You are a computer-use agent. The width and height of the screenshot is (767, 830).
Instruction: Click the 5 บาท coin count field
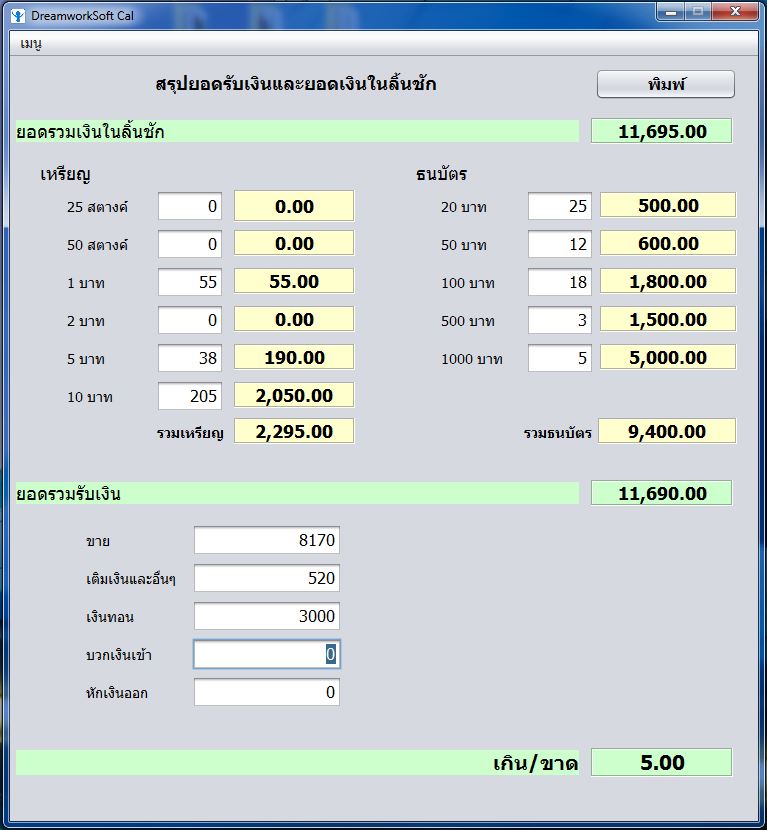(x=190, y=358)
